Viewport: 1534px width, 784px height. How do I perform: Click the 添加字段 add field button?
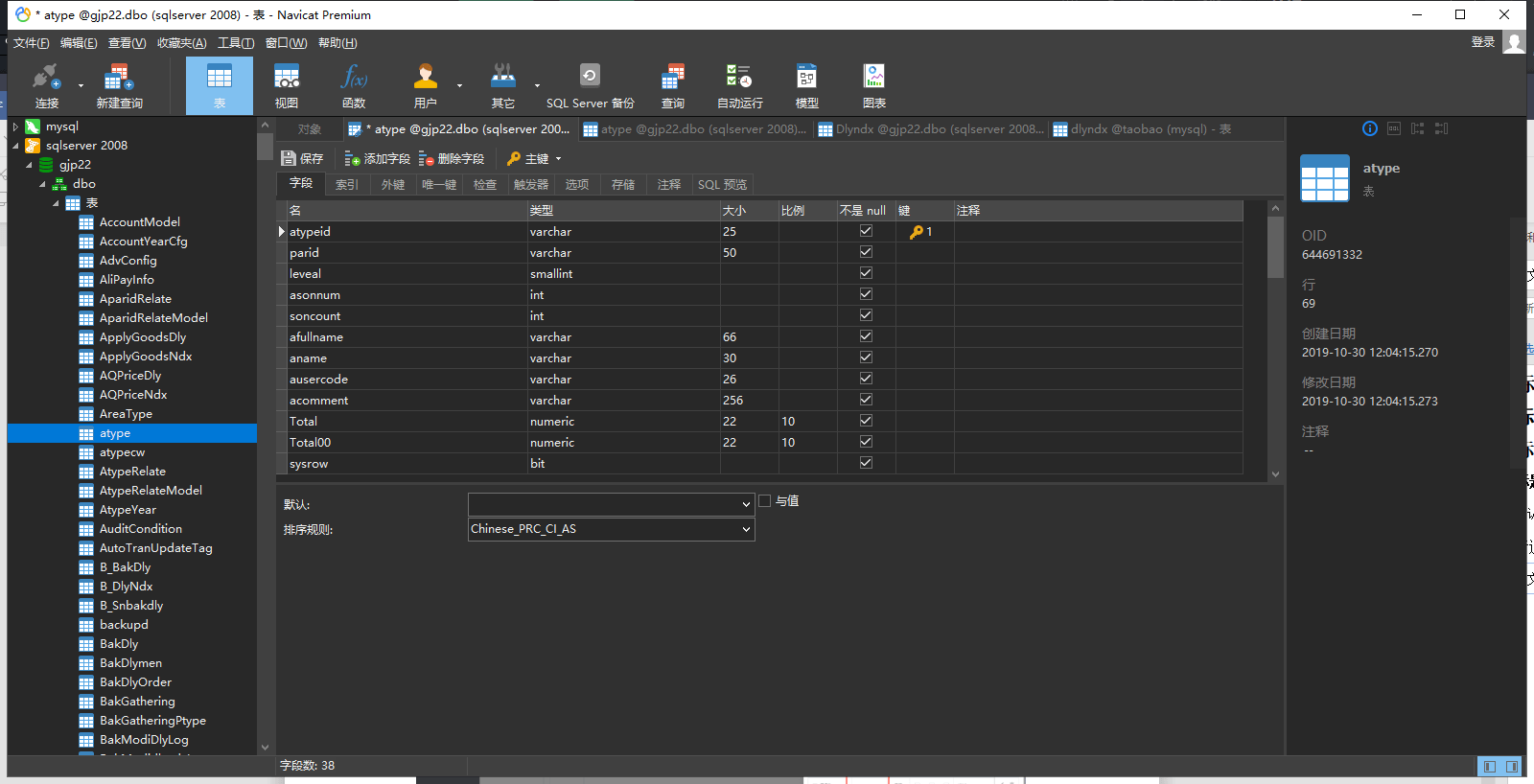[377, 159]
